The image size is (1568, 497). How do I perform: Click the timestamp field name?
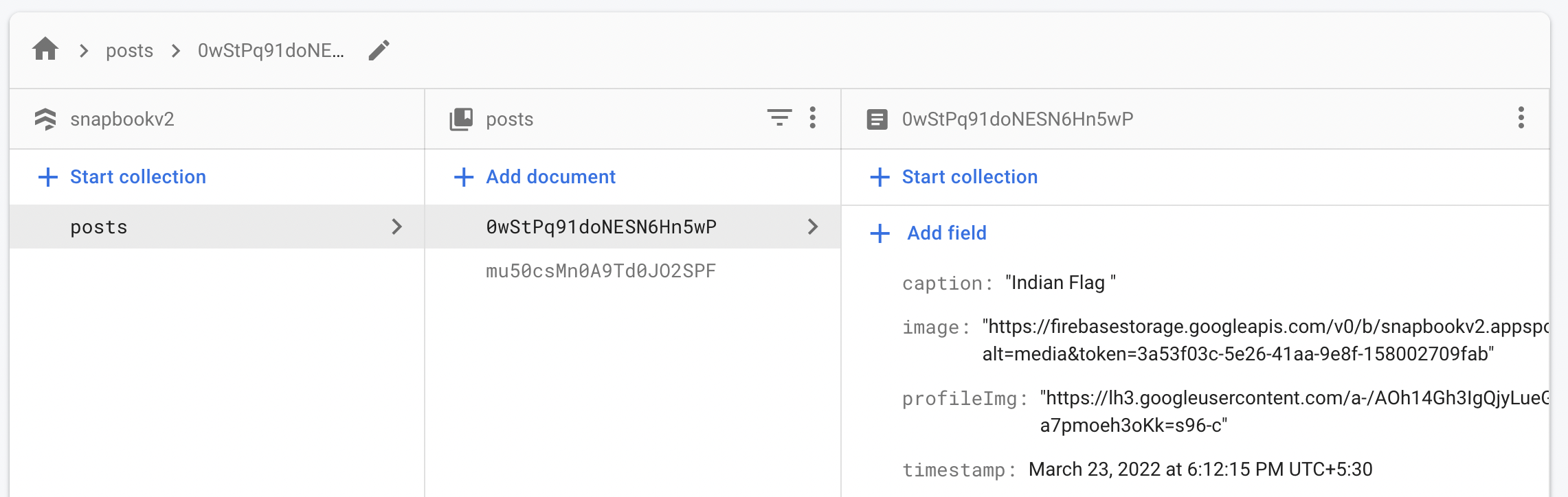959,470
